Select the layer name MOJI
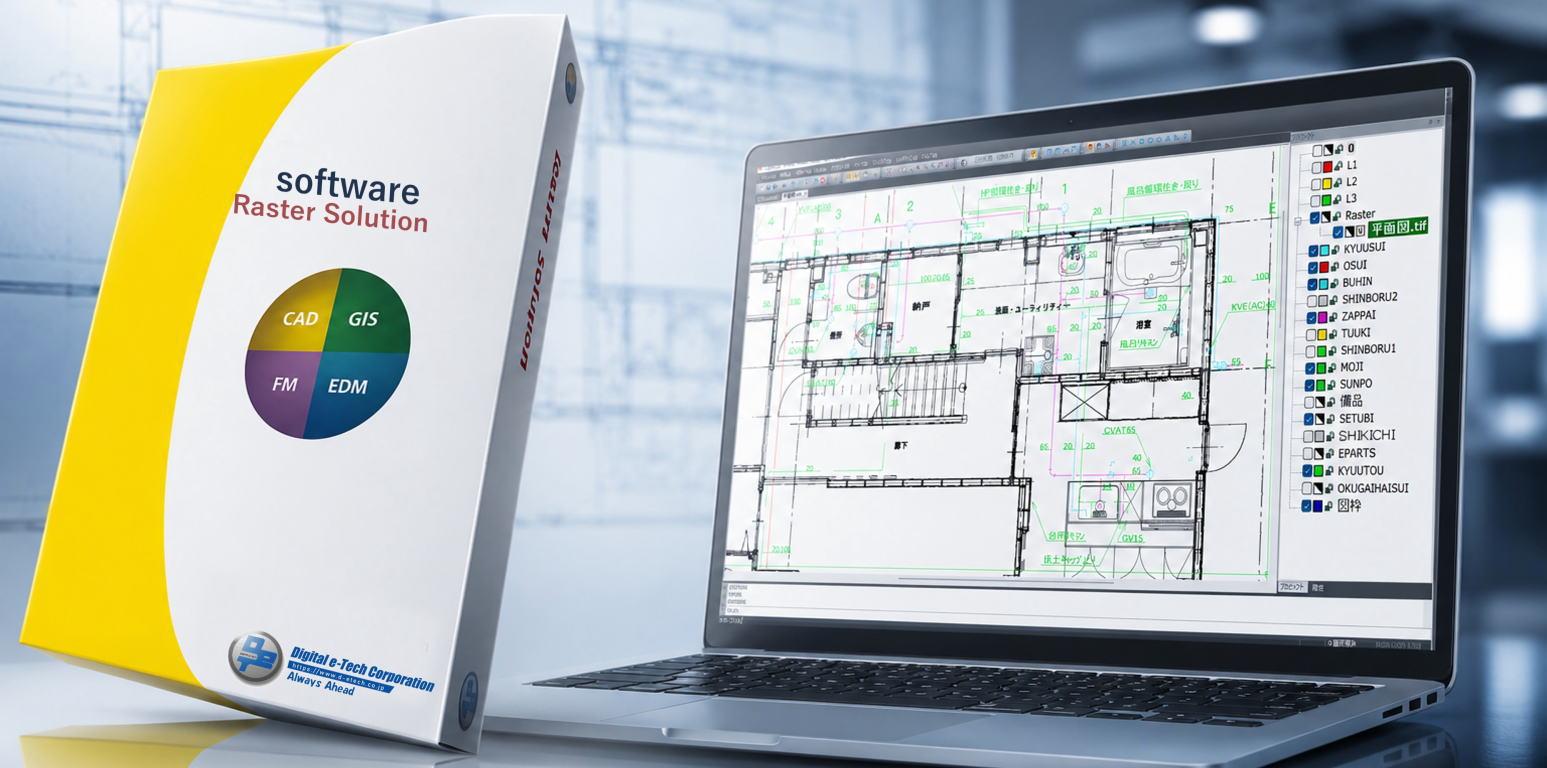 pos(1353,367)
